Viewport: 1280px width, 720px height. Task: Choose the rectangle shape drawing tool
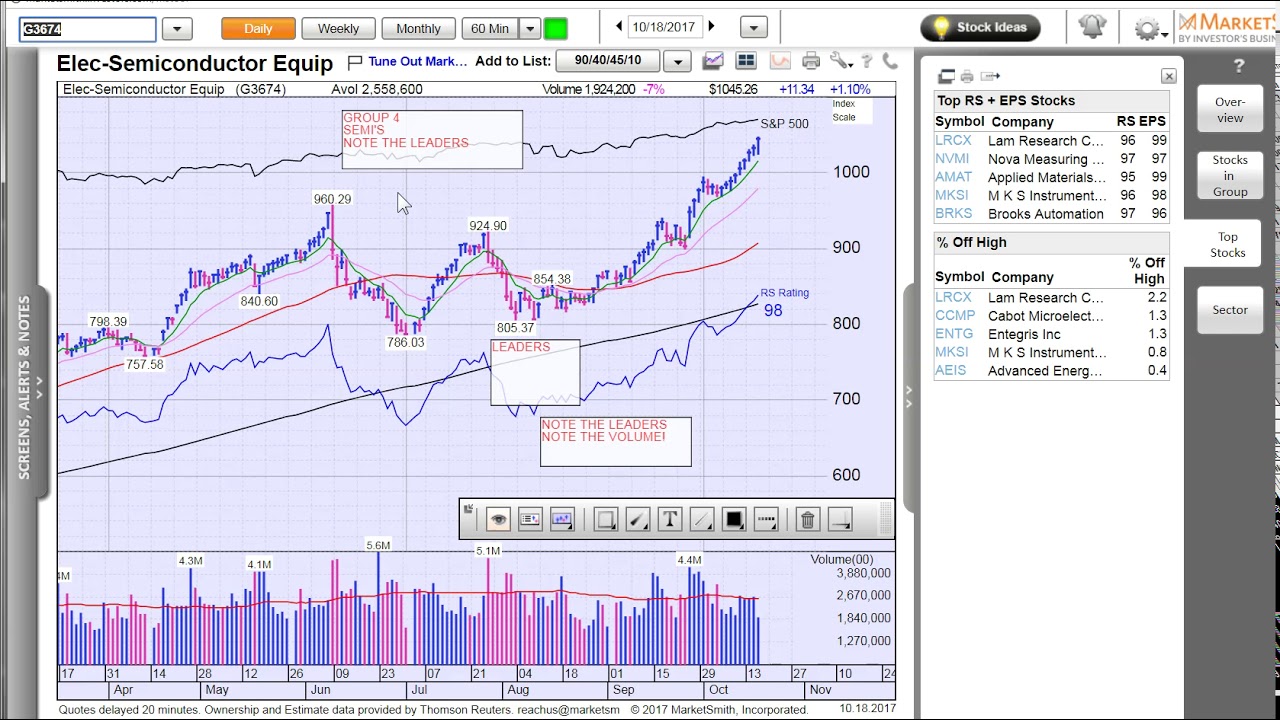point(606,519)
